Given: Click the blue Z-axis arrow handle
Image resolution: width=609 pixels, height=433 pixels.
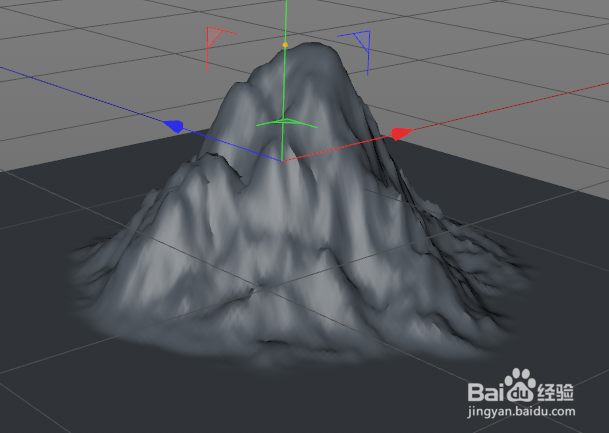Looking at the screenshot, I should [173, 126].
